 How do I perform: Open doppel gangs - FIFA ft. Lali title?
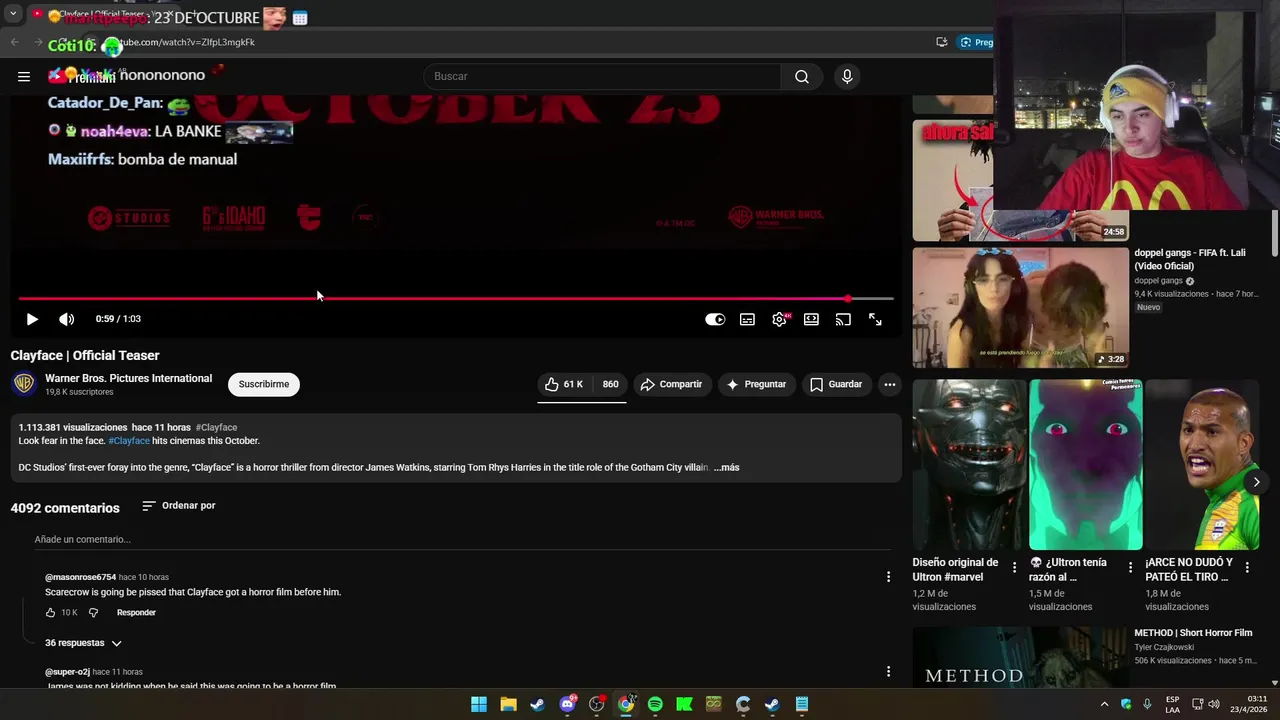coord(1190,260)
